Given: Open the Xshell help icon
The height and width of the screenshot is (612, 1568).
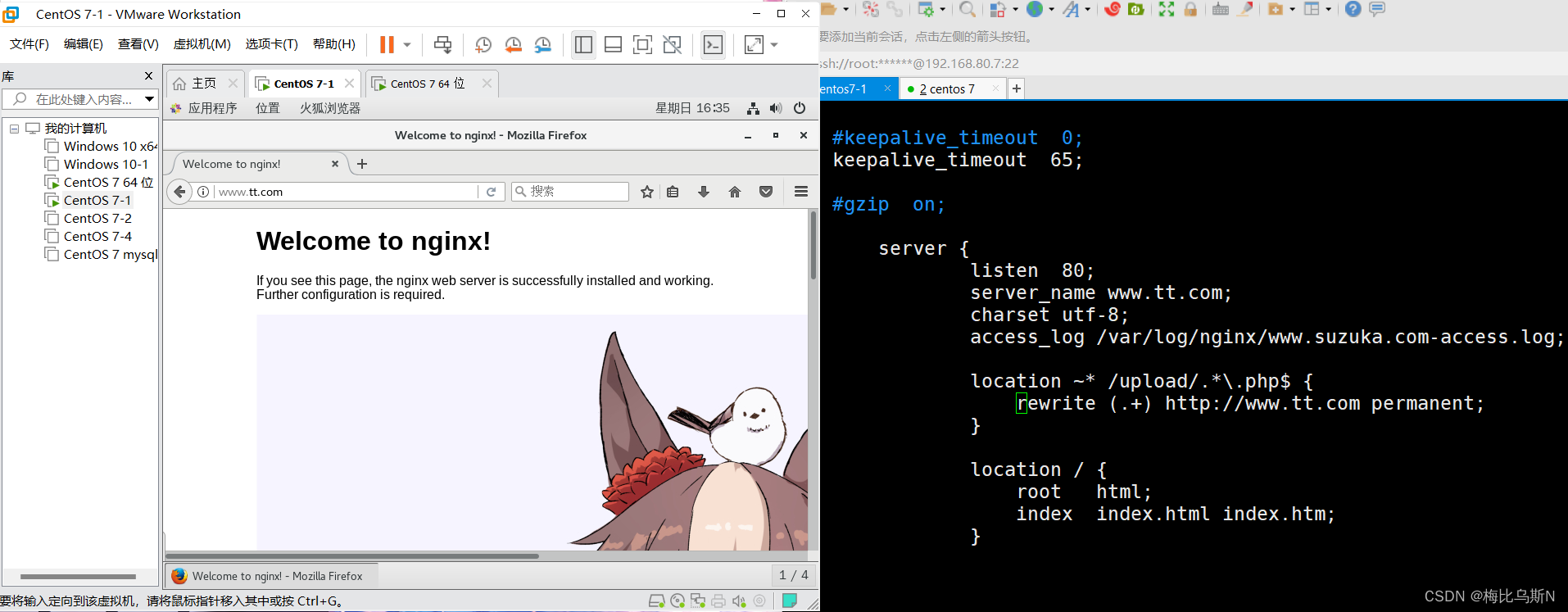Looking at the screenshot, I should (x=1353, y=9).
